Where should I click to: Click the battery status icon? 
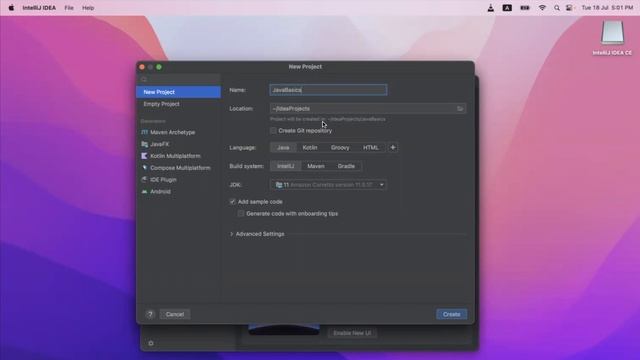[525, 8]
